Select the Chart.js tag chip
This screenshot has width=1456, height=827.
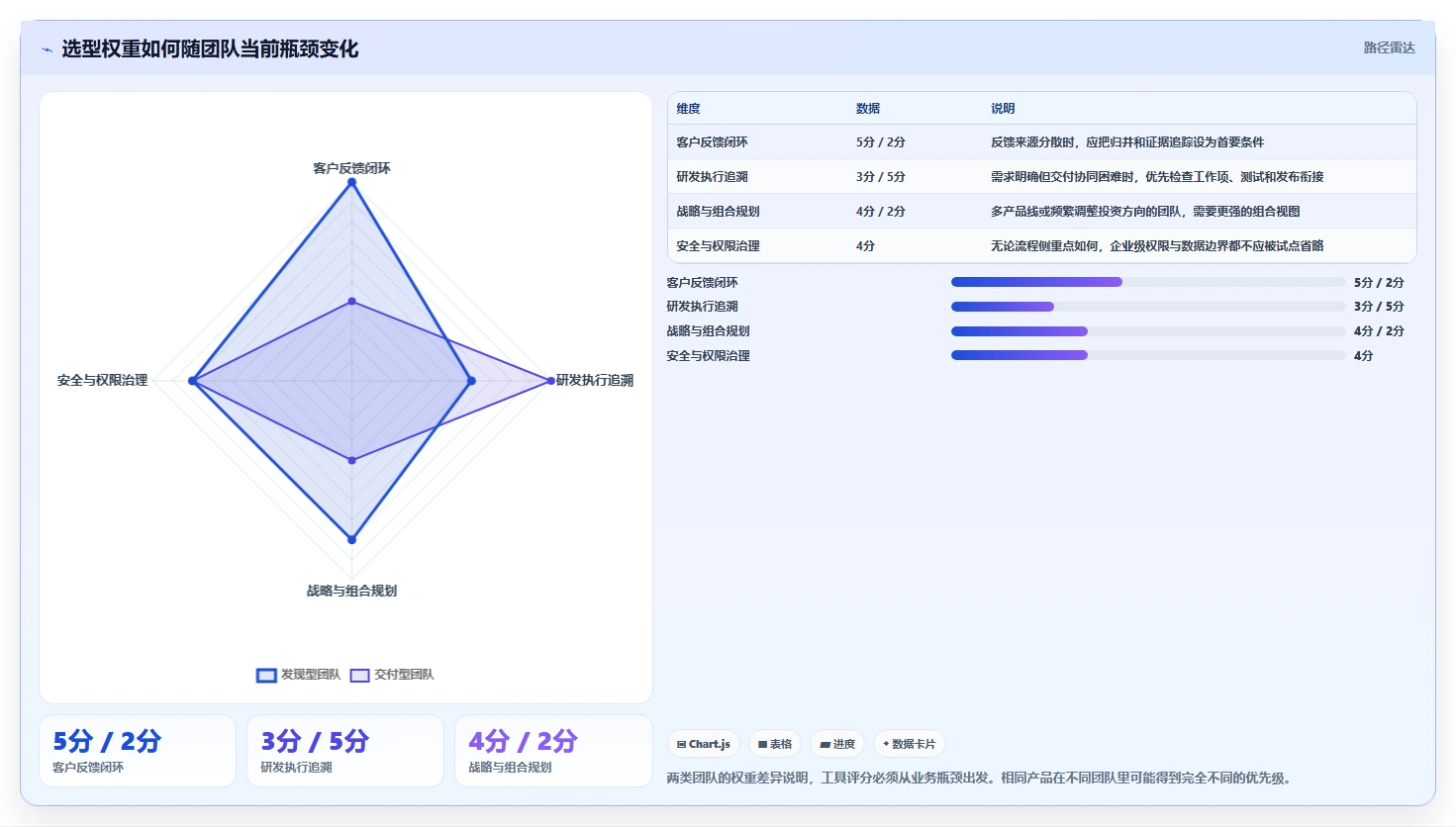coord(704,744)
